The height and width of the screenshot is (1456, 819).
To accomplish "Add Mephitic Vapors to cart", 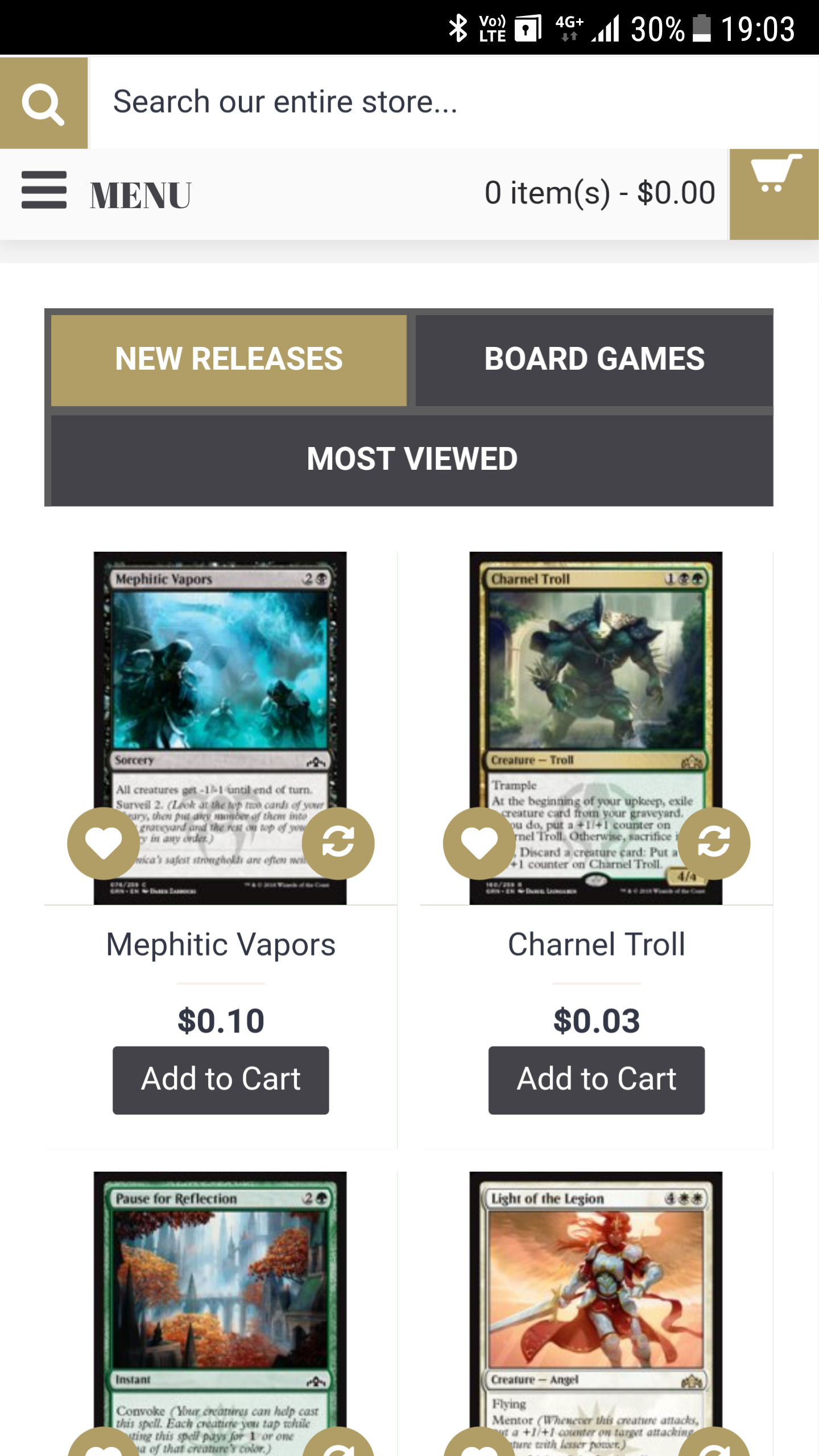I will (221, 1080).
